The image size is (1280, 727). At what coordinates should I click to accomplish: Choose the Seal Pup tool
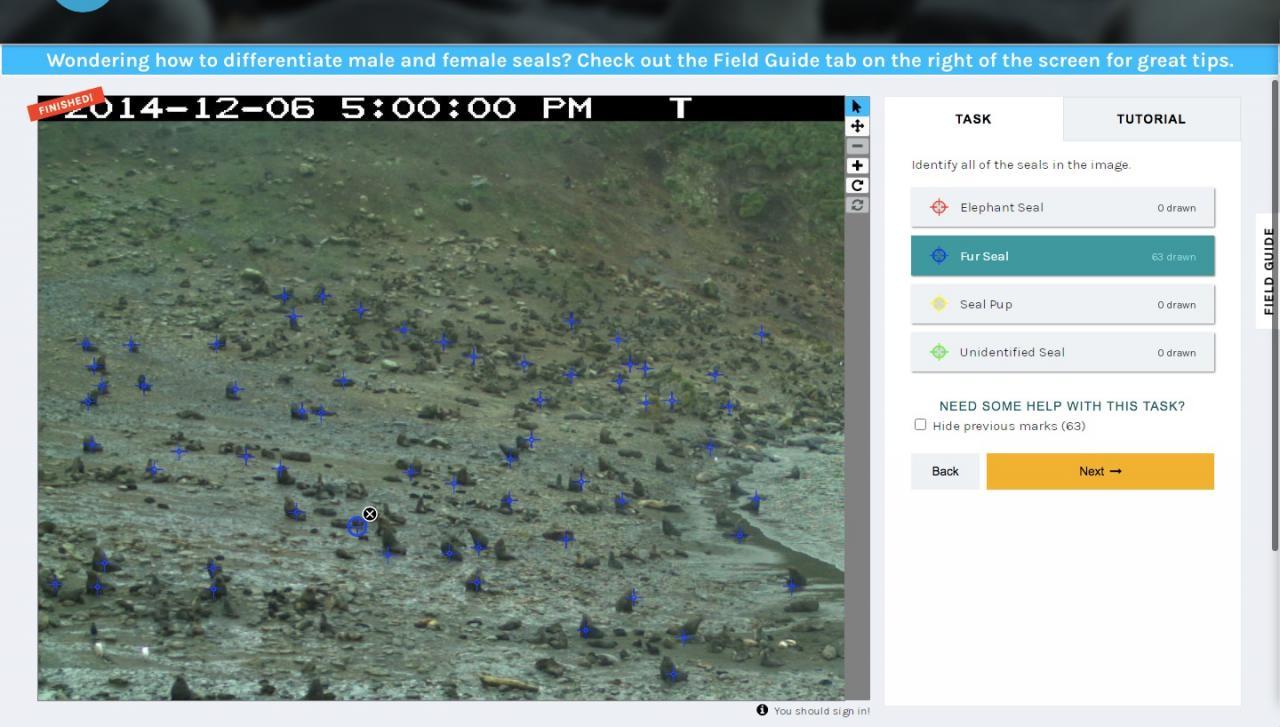(x=1062, y=304)
